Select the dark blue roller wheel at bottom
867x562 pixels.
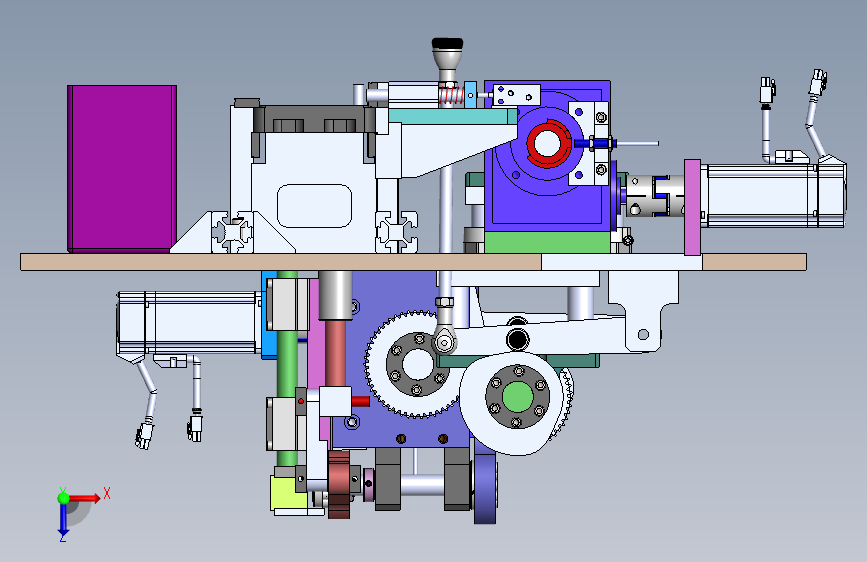pos(485,488)
